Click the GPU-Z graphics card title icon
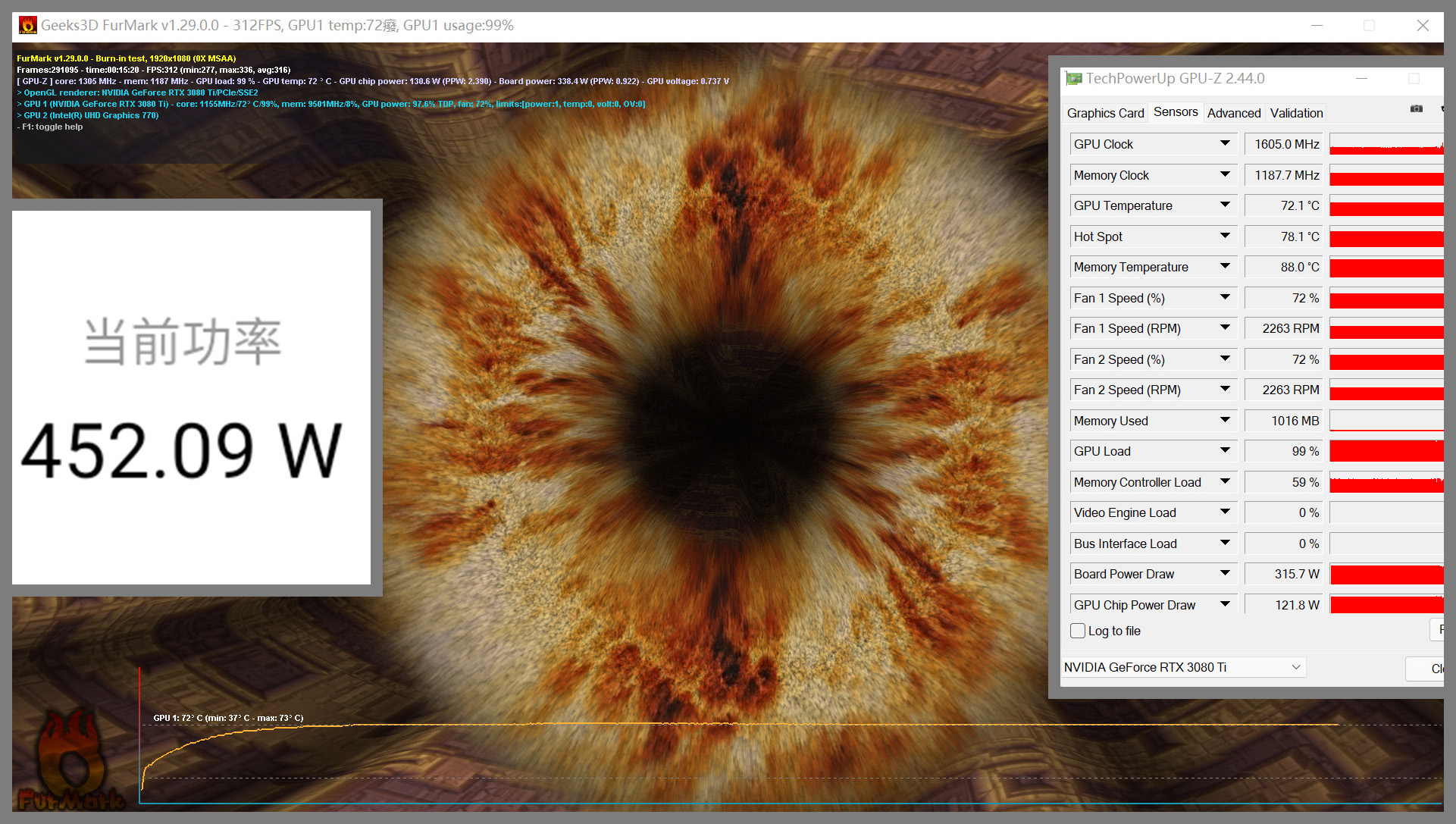This screenshot has height=824, width=1456. pos(1073,79)
